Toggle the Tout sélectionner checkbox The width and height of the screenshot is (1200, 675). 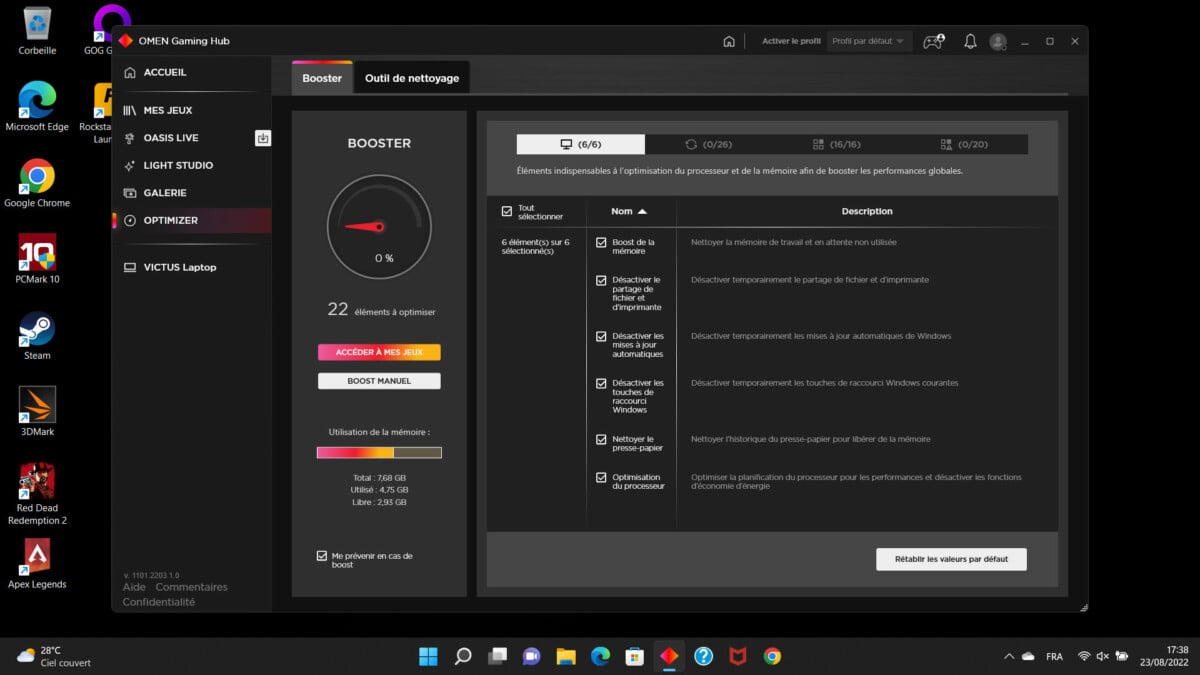(505, 211)
